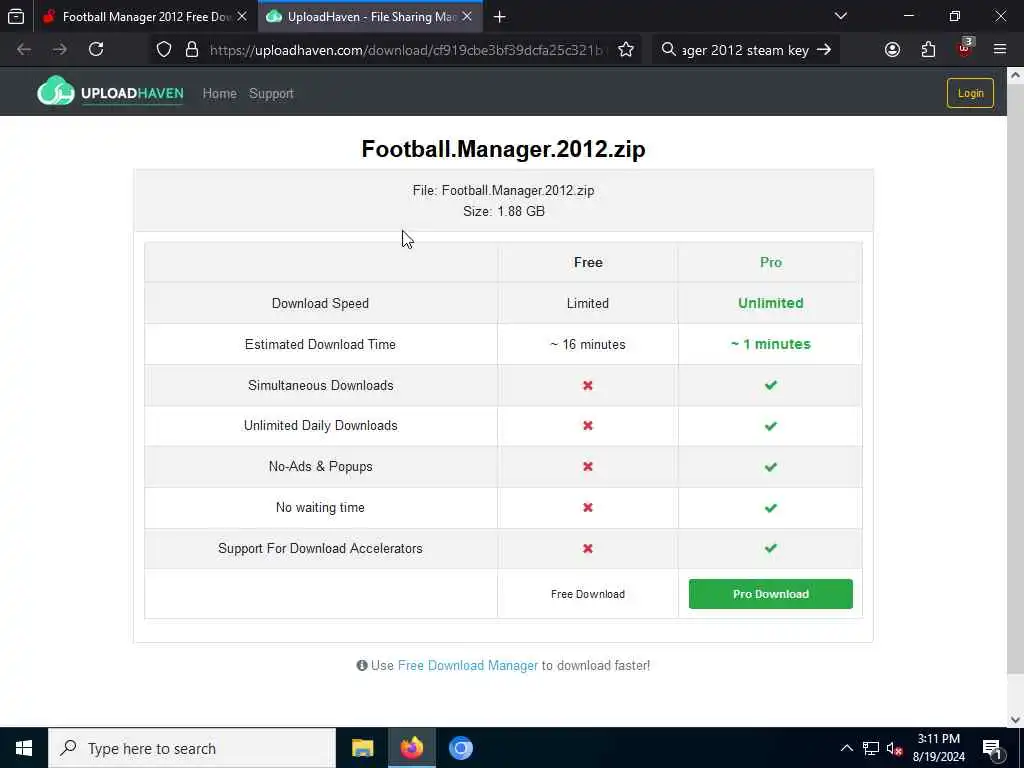Close the UploadHaven tab
This screenshot has height=768, width=1024.
coord(467,16)
